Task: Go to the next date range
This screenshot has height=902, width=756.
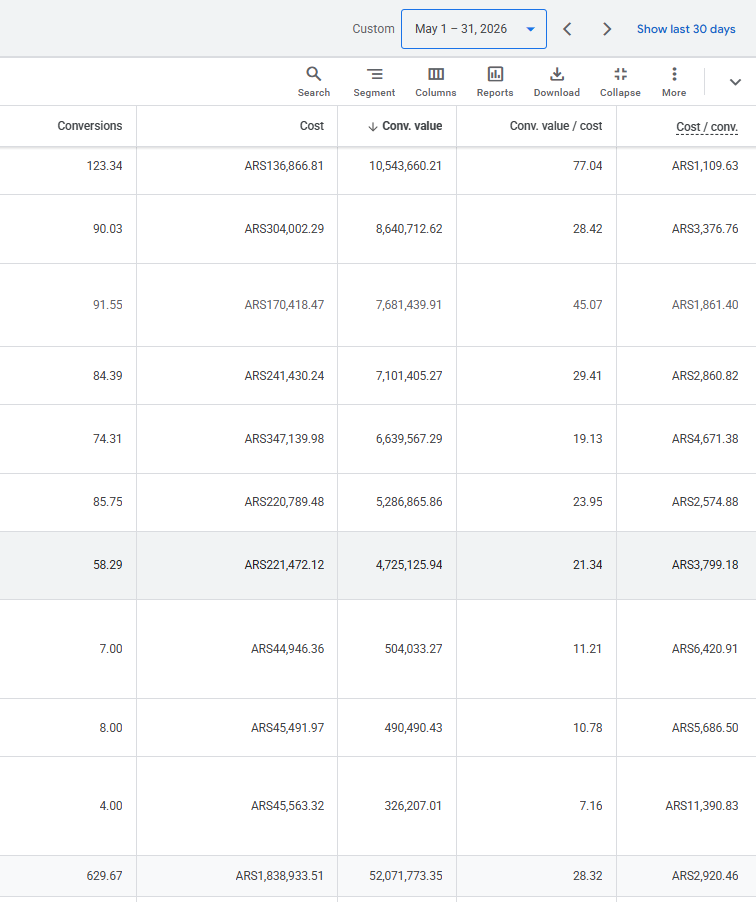Action: coord(606,29)
